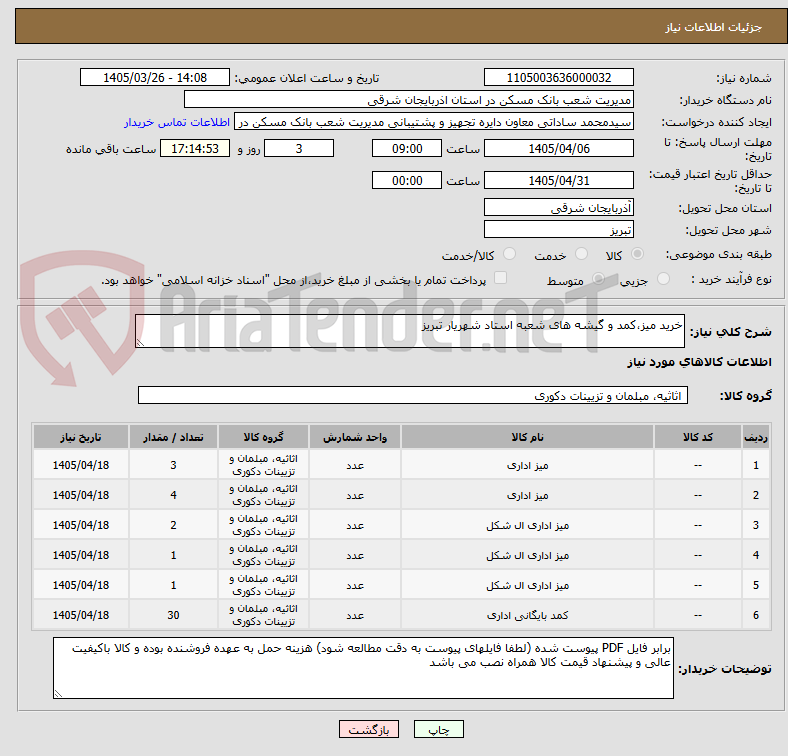Click the need number field 1105003636000032

[x=558, y=77]
